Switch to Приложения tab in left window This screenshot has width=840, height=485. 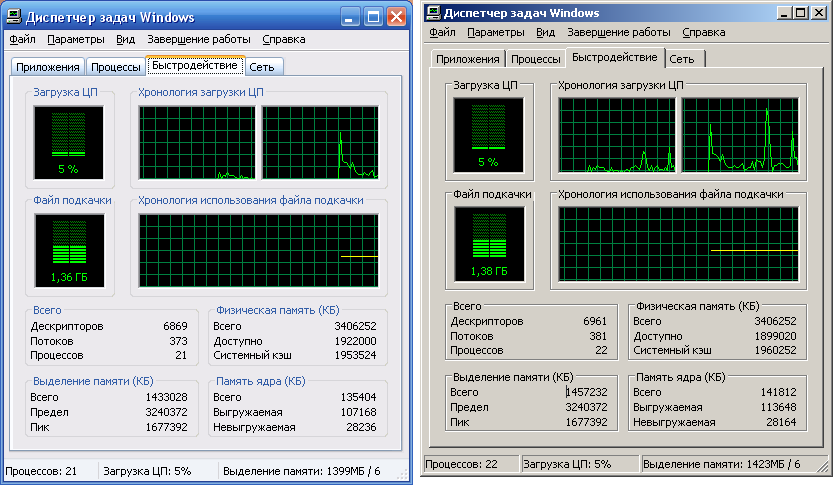point(48,67)
